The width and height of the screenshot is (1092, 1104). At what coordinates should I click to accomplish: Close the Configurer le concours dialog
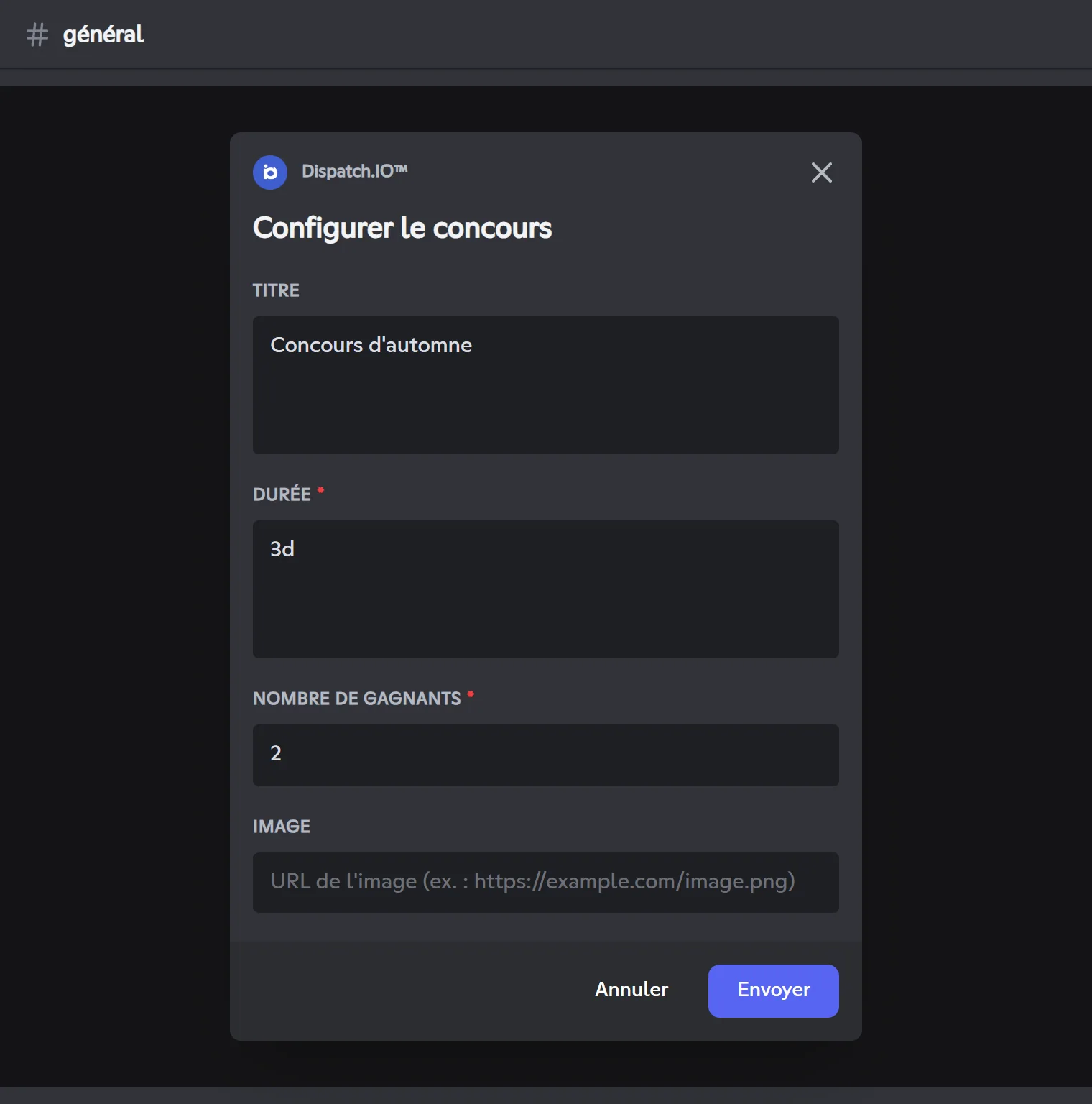point(821,172)
